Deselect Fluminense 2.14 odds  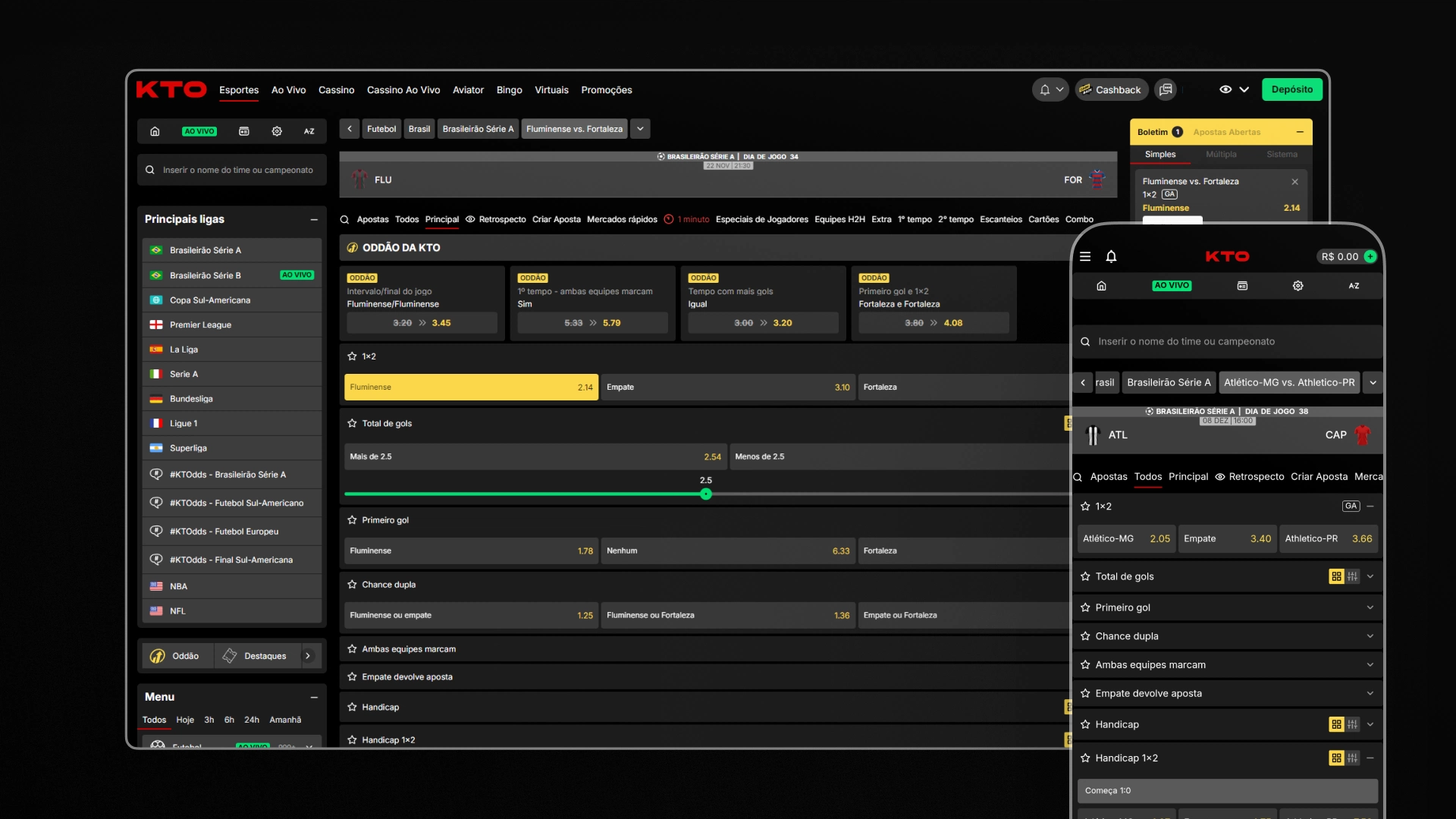coord(471,388)
